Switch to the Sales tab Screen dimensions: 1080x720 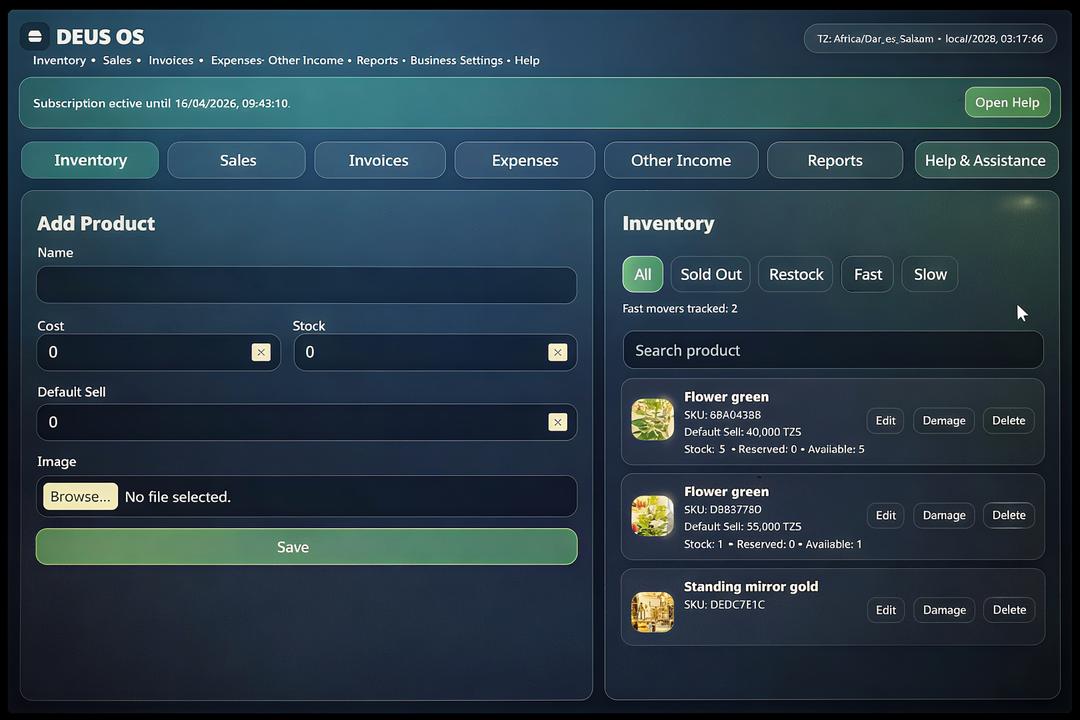tap(237, 160)
